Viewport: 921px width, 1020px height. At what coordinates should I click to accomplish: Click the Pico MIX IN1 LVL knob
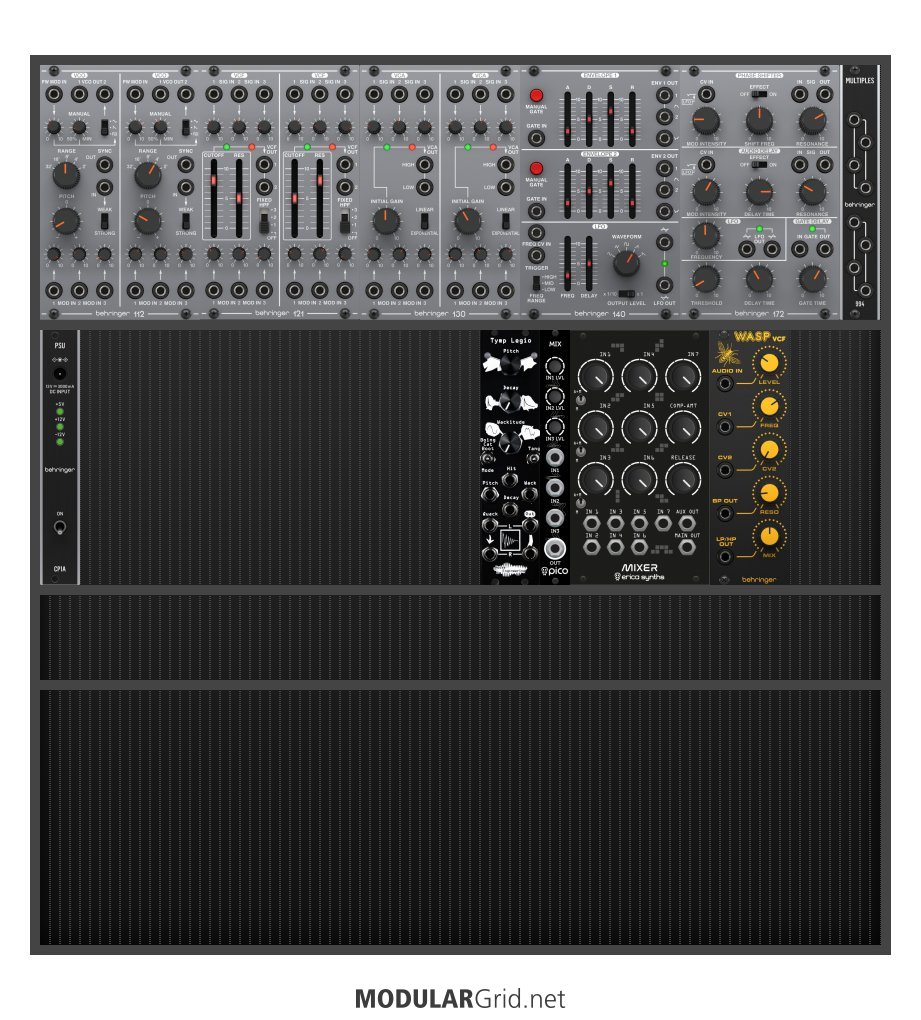click(x=555, y=366)
